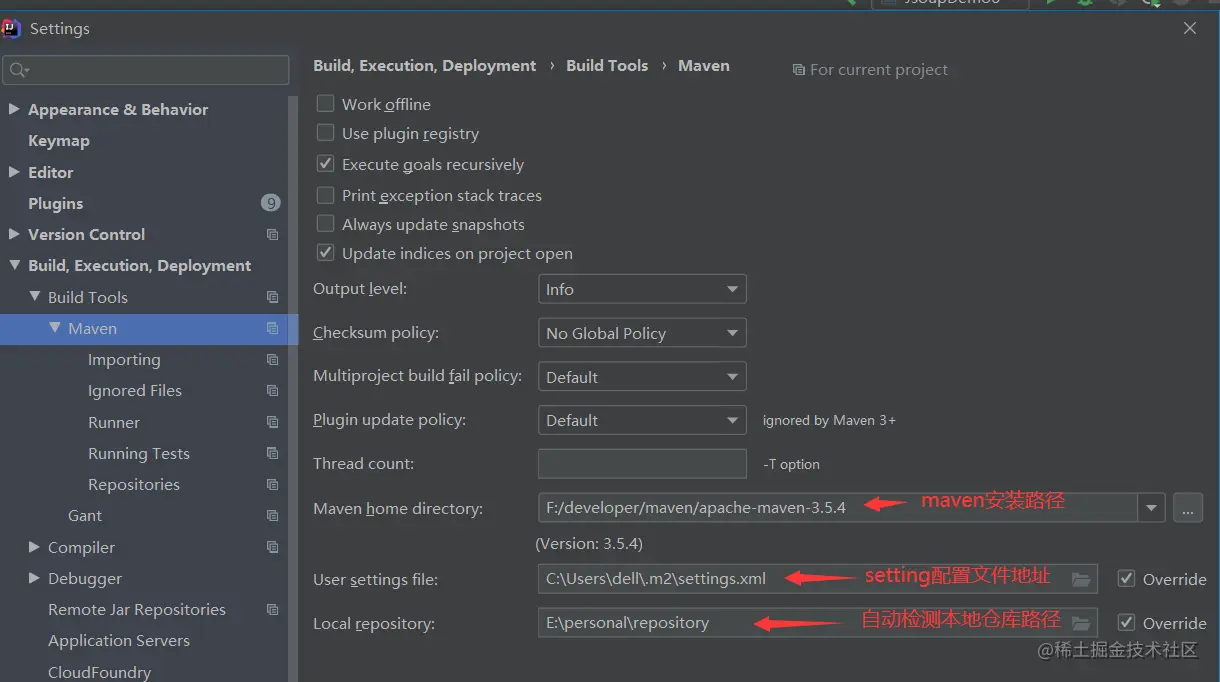This screenshot has height=682, width=1220.
Task: Click the IntelliJ IDEA logo in title bar
Action: tap(12, 28)
